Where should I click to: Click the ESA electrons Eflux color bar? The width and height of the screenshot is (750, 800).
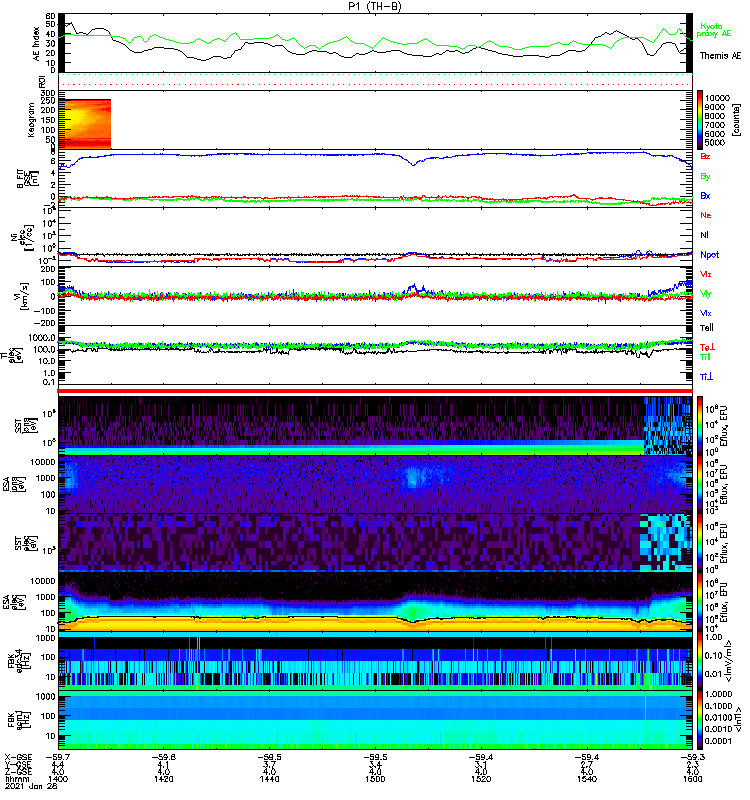700,603
